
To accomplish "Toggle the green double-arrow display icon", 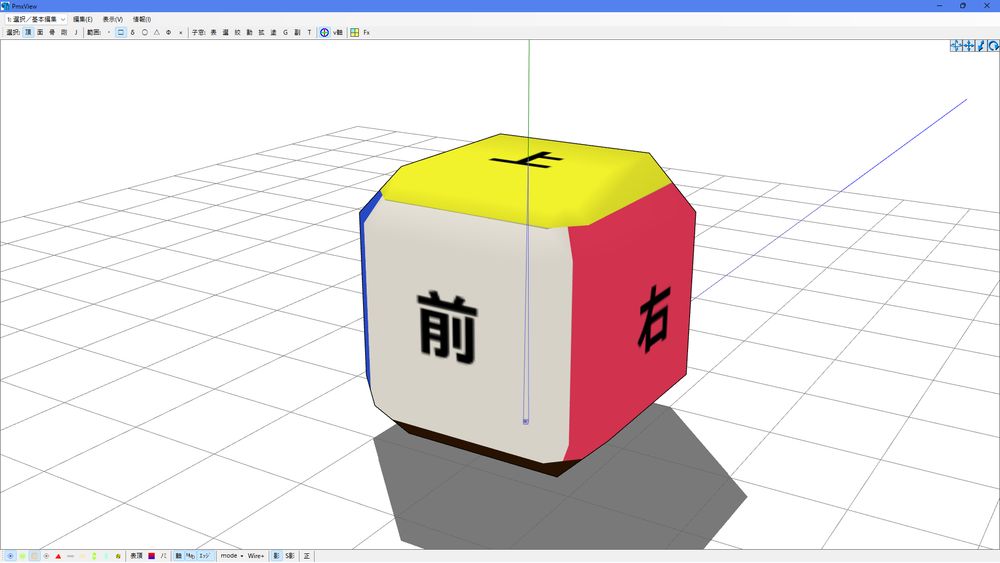I will pos(94,556).
